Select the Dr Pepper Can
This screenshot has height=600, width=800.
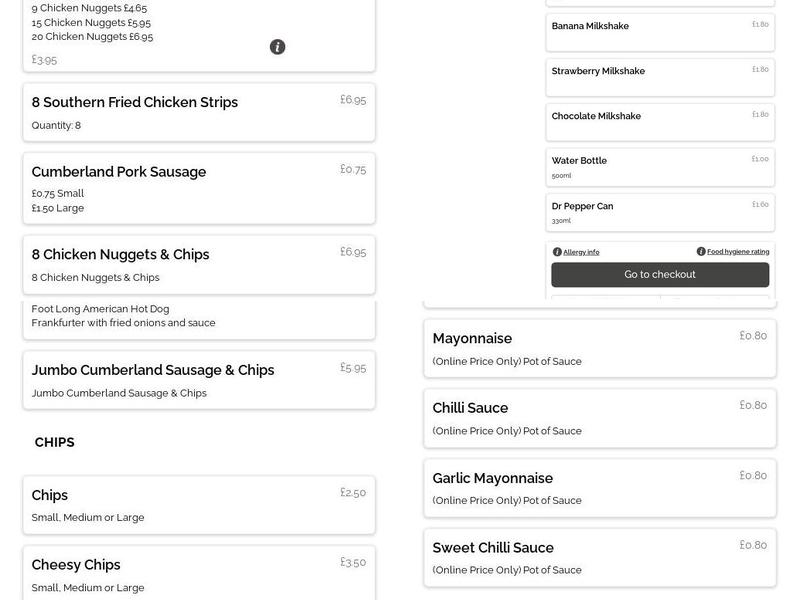(x=658, y=211)
